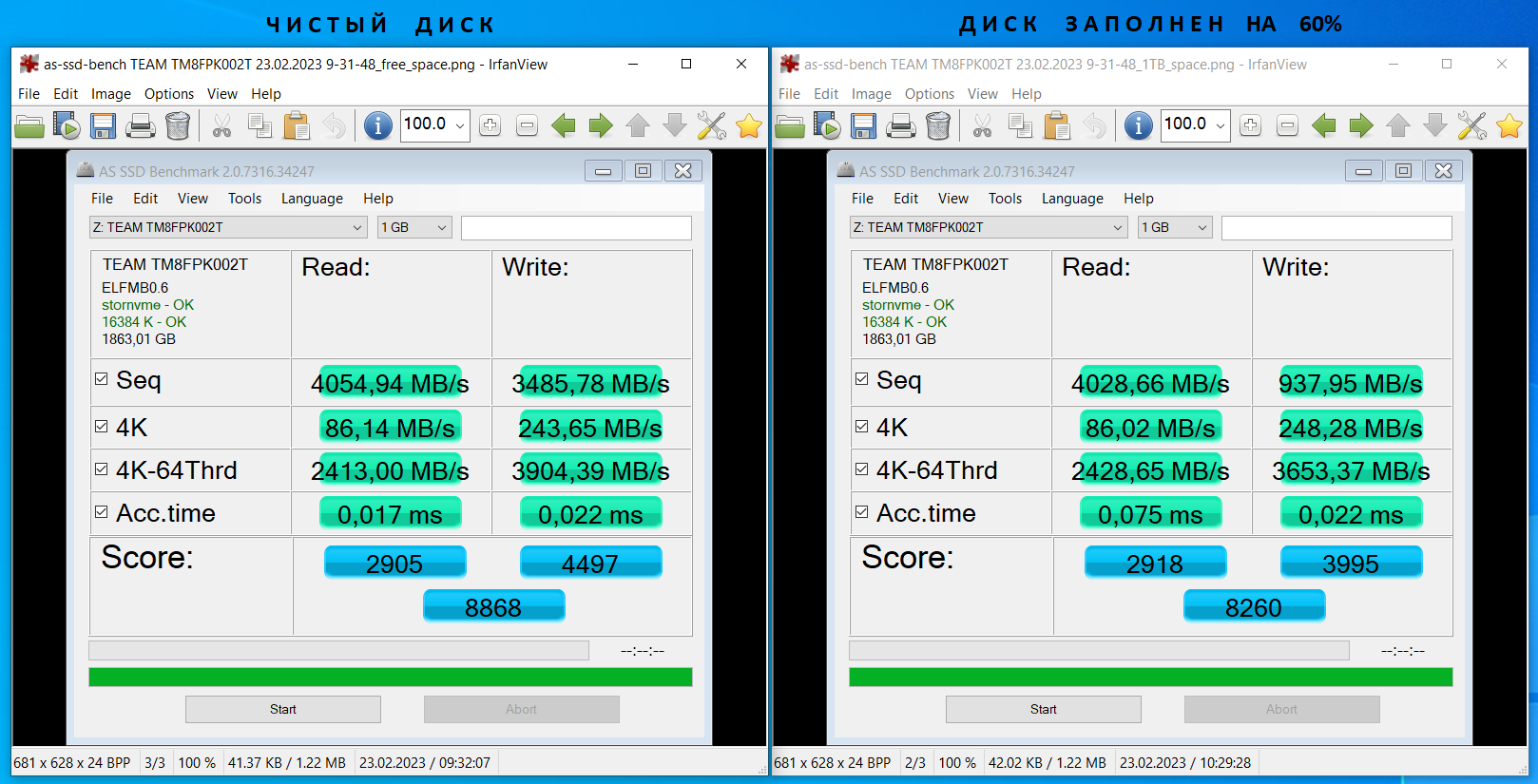Image resolution: width=1538 pixels, height=784 pixels.
Task: Click the 3485,78 MB/s Seq write result
Action: 590,383
